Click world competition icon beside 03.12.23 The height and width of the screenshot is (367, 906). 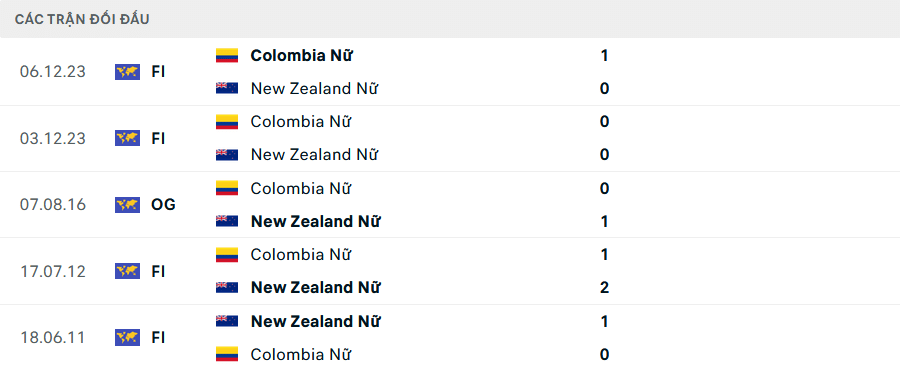[128, 139]
